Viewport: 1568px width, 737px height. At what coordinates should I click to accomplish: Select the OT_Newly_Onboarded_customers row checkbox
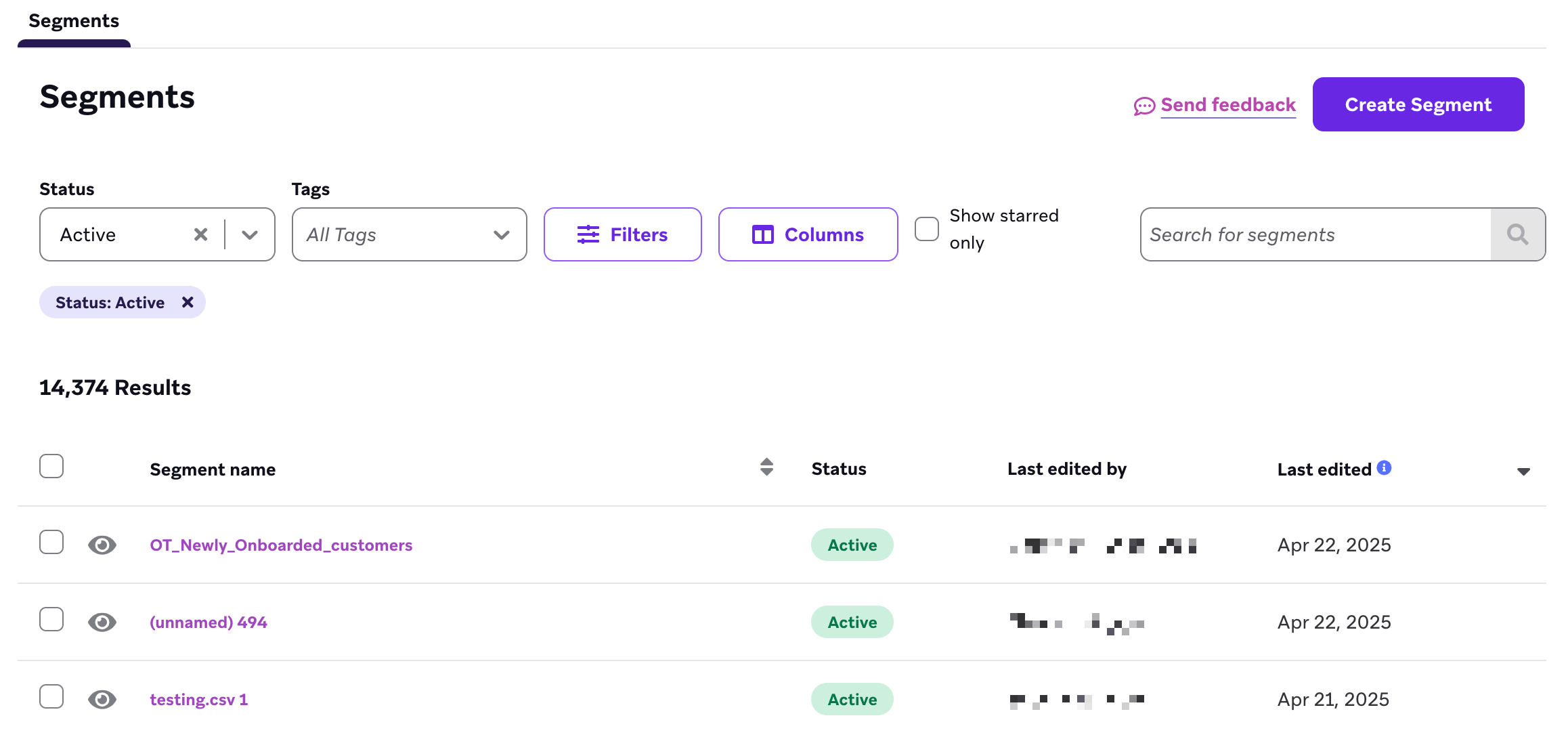pos(51,542)
